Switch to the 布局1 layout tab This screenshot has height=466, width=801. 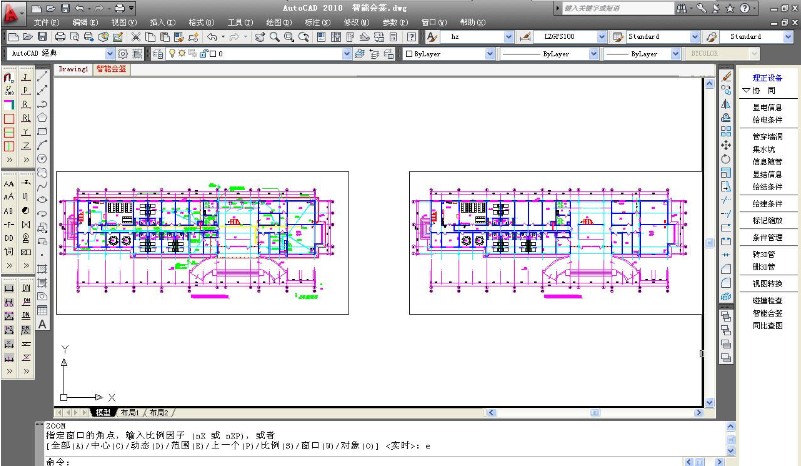tap(130, 412)
